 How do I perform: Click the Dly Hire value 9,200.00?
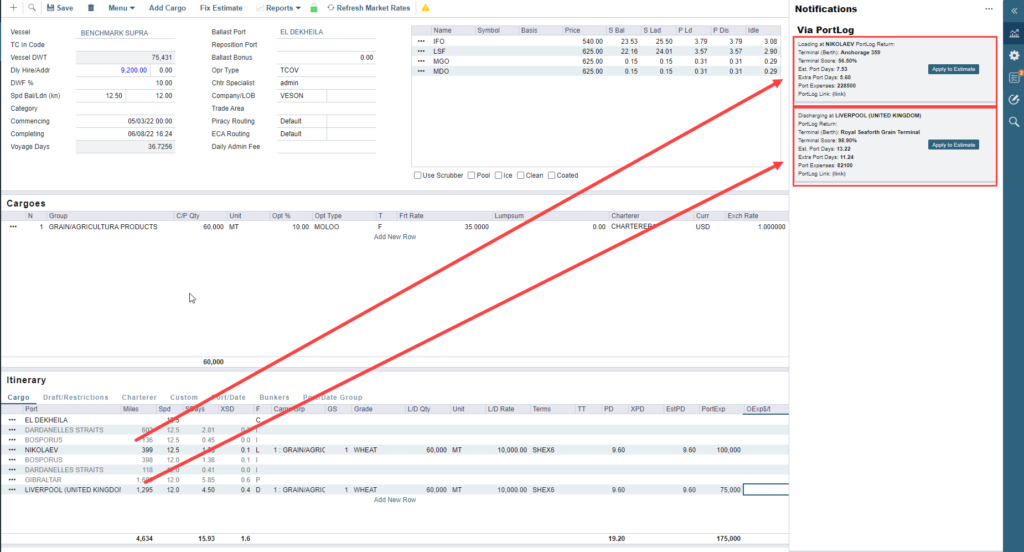[x=134, y=70]
